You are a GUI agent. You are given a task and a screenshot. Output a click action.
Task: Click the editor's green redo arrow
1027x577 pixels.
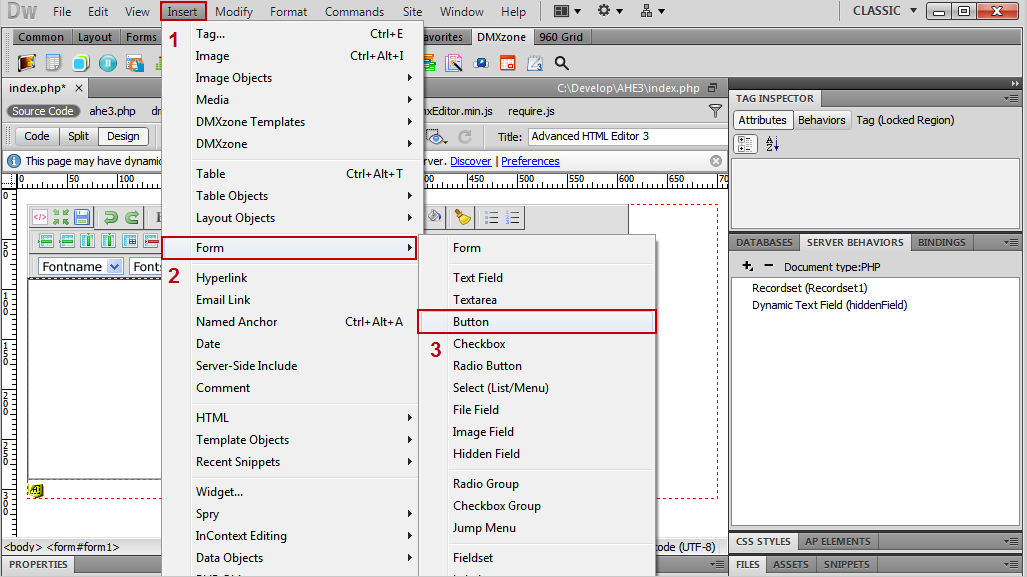(x=132, y=217)
